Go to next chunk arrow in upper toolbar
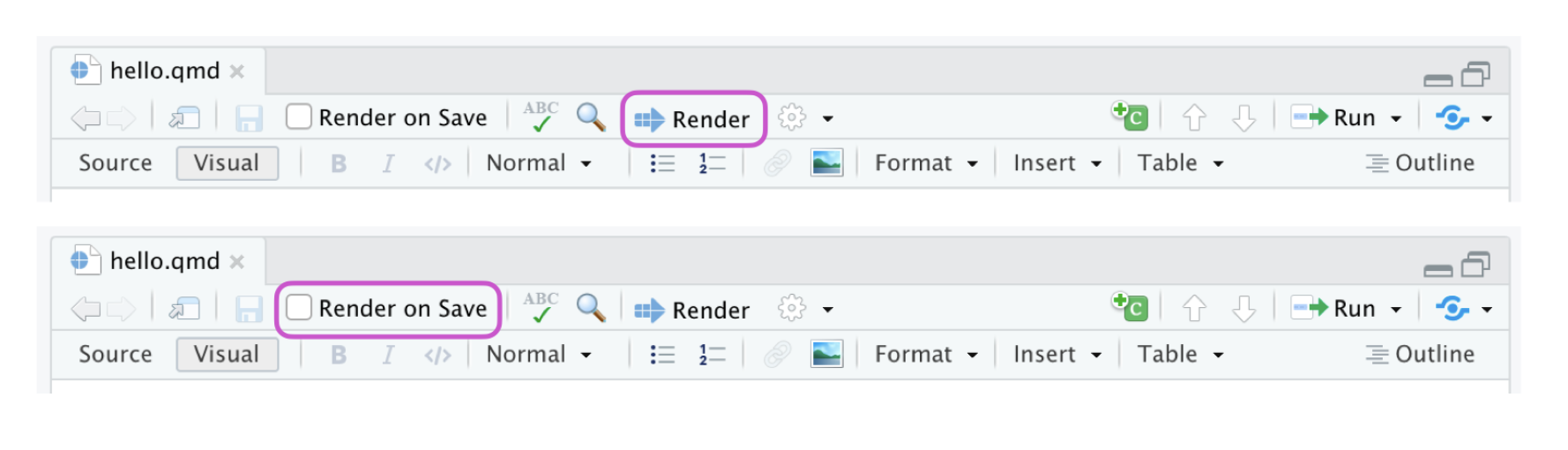 [x=1243, y=117]
